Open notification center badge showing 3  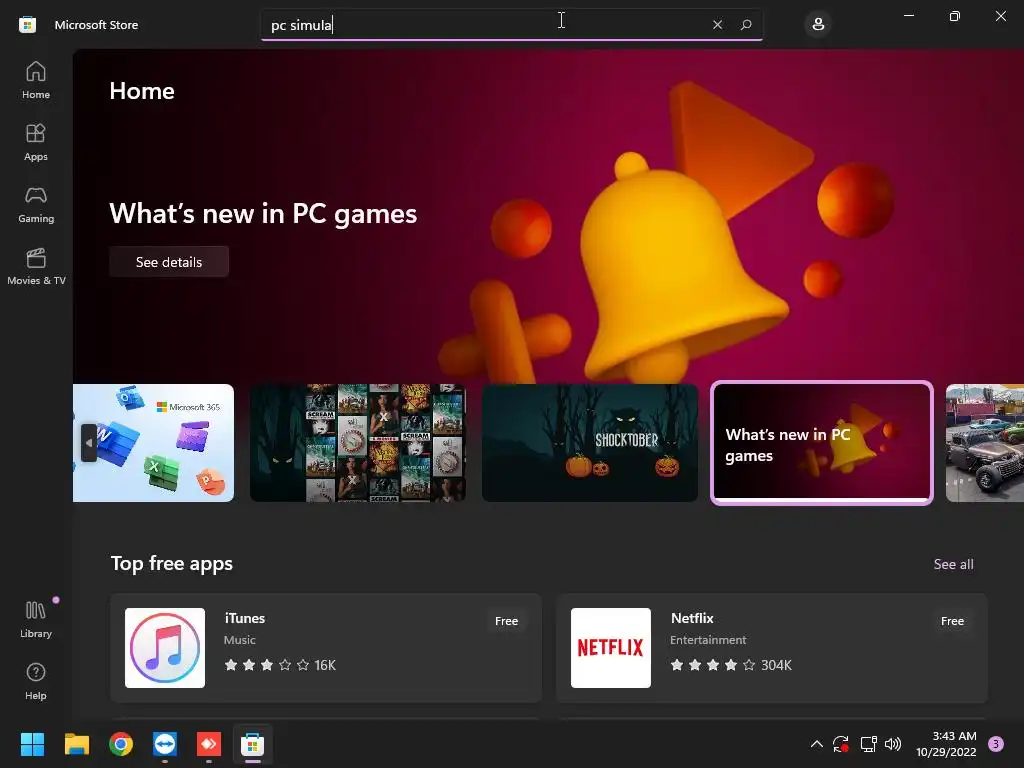pos(996,744)
